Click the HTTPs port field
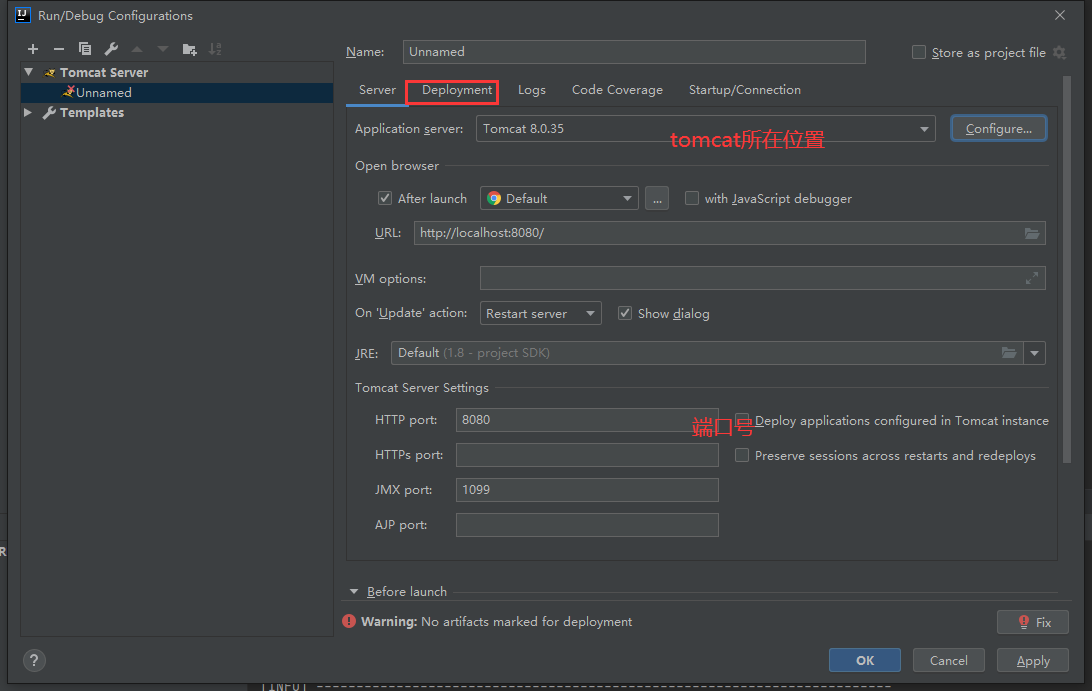 pos(587,455)
